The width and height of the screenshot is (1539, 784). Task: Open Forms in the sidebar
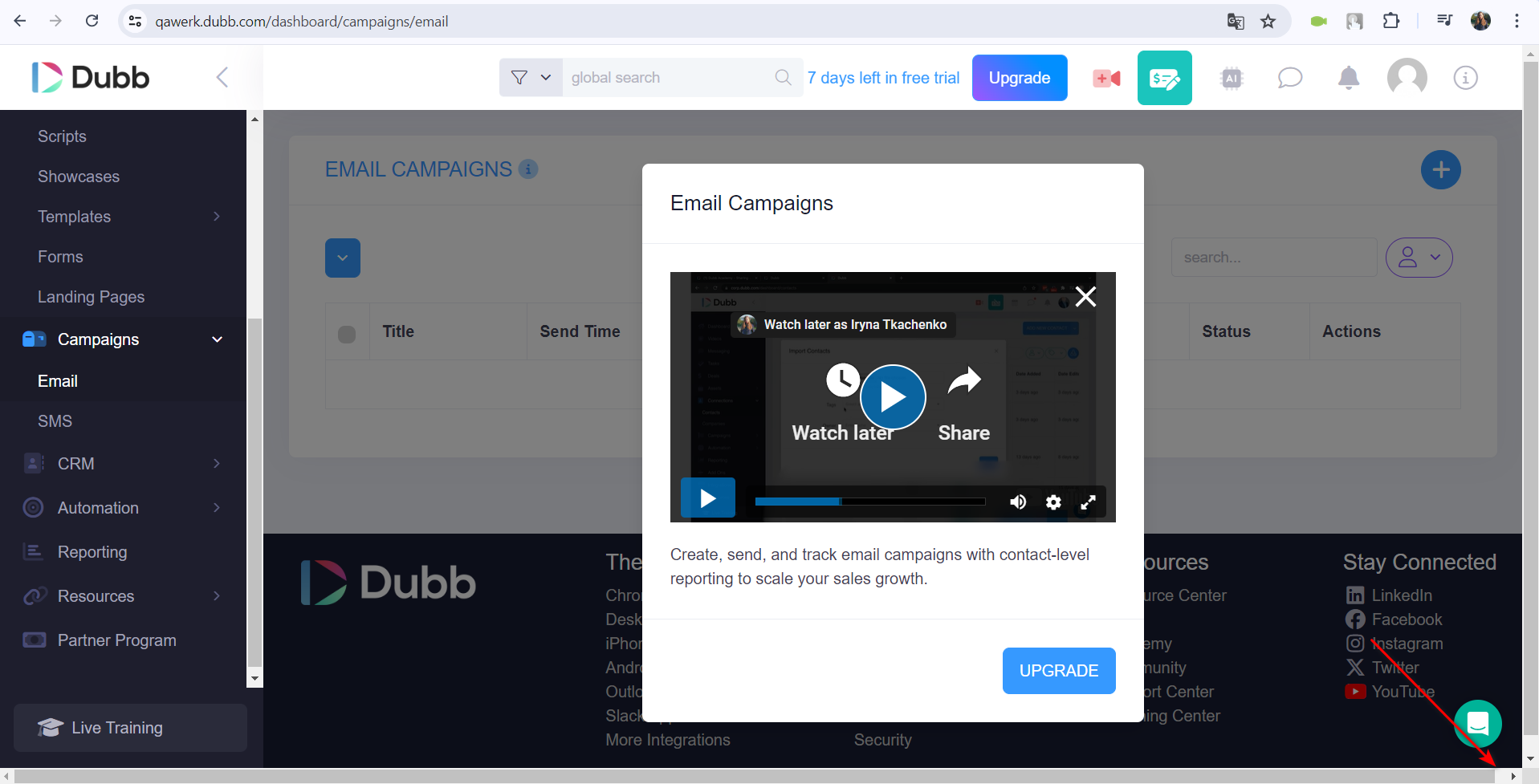[60, 257]
